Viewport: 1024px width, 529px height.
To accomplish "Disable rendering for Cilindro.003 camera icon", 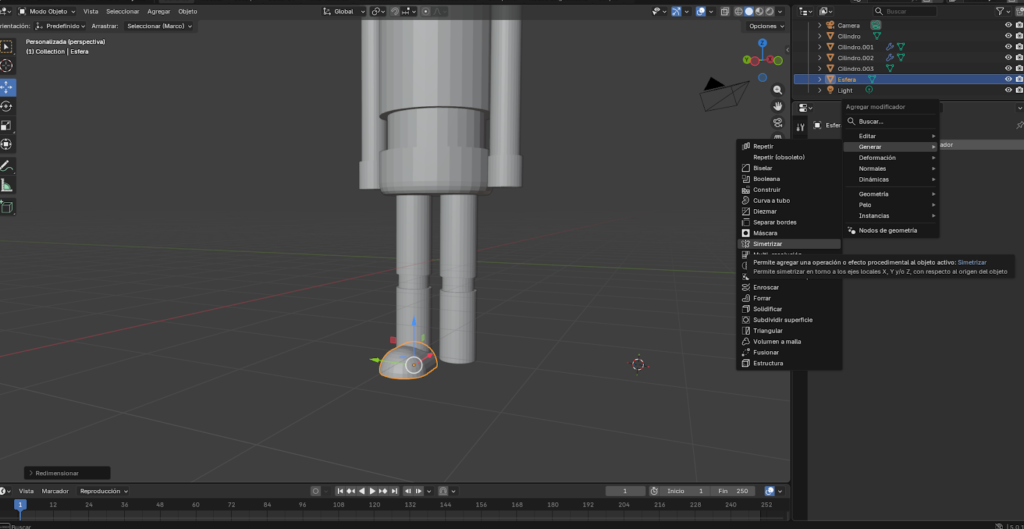I will (1019, 69).
